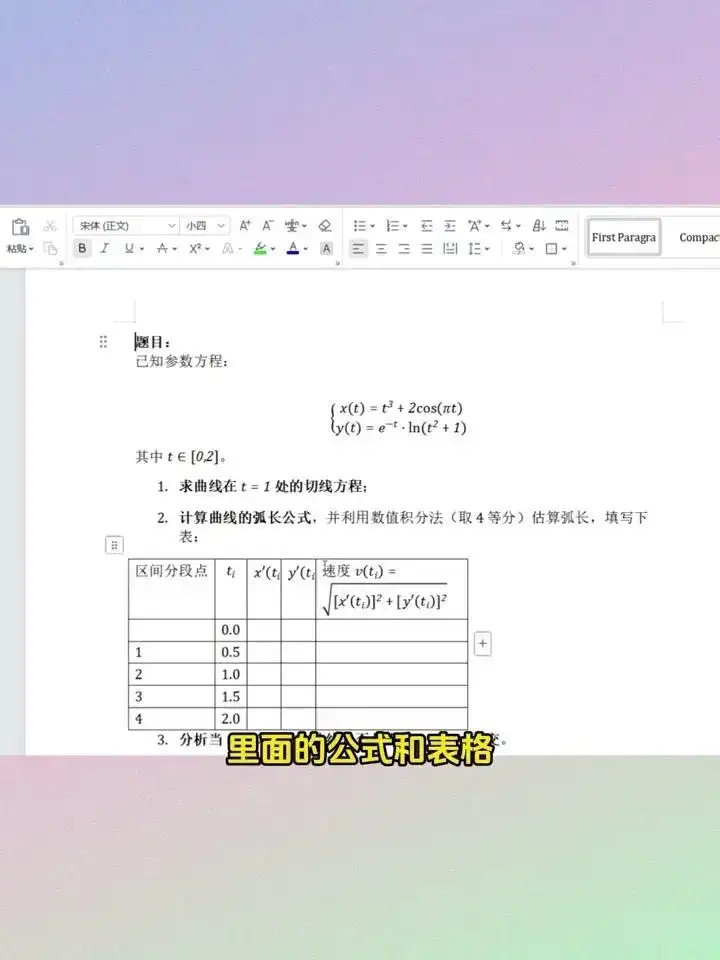Open the underline style dropdown arrow
The image size is (720, 960).
pos(141,249)
